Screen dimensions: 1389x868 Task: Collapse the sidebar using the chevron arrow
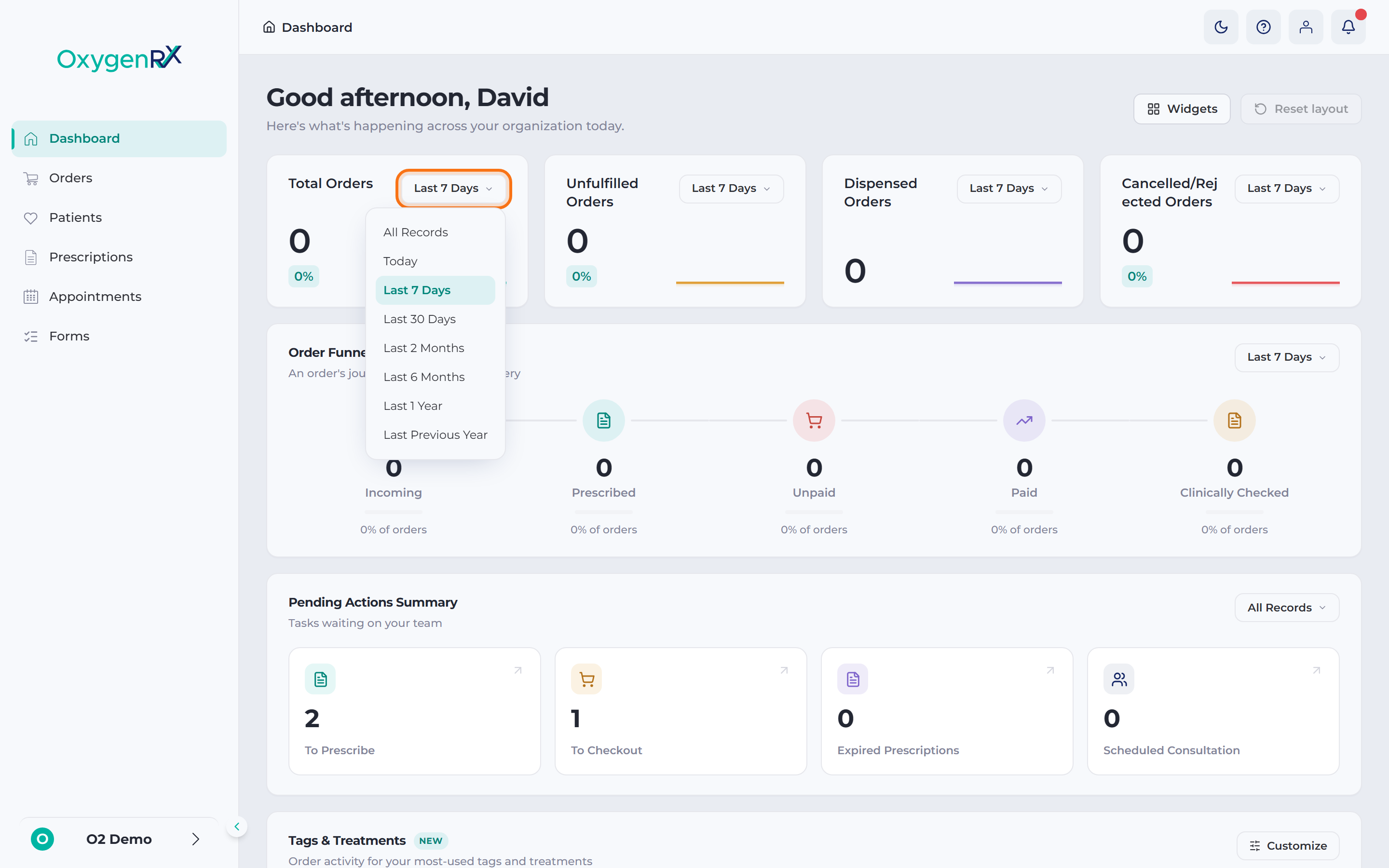pos(236,827)
